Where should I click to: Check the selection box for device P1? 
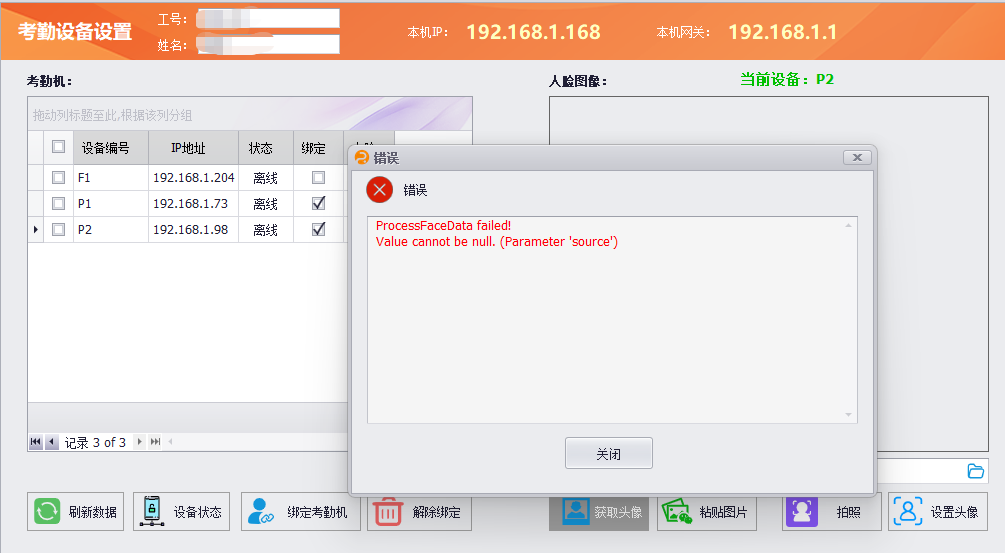58,203
